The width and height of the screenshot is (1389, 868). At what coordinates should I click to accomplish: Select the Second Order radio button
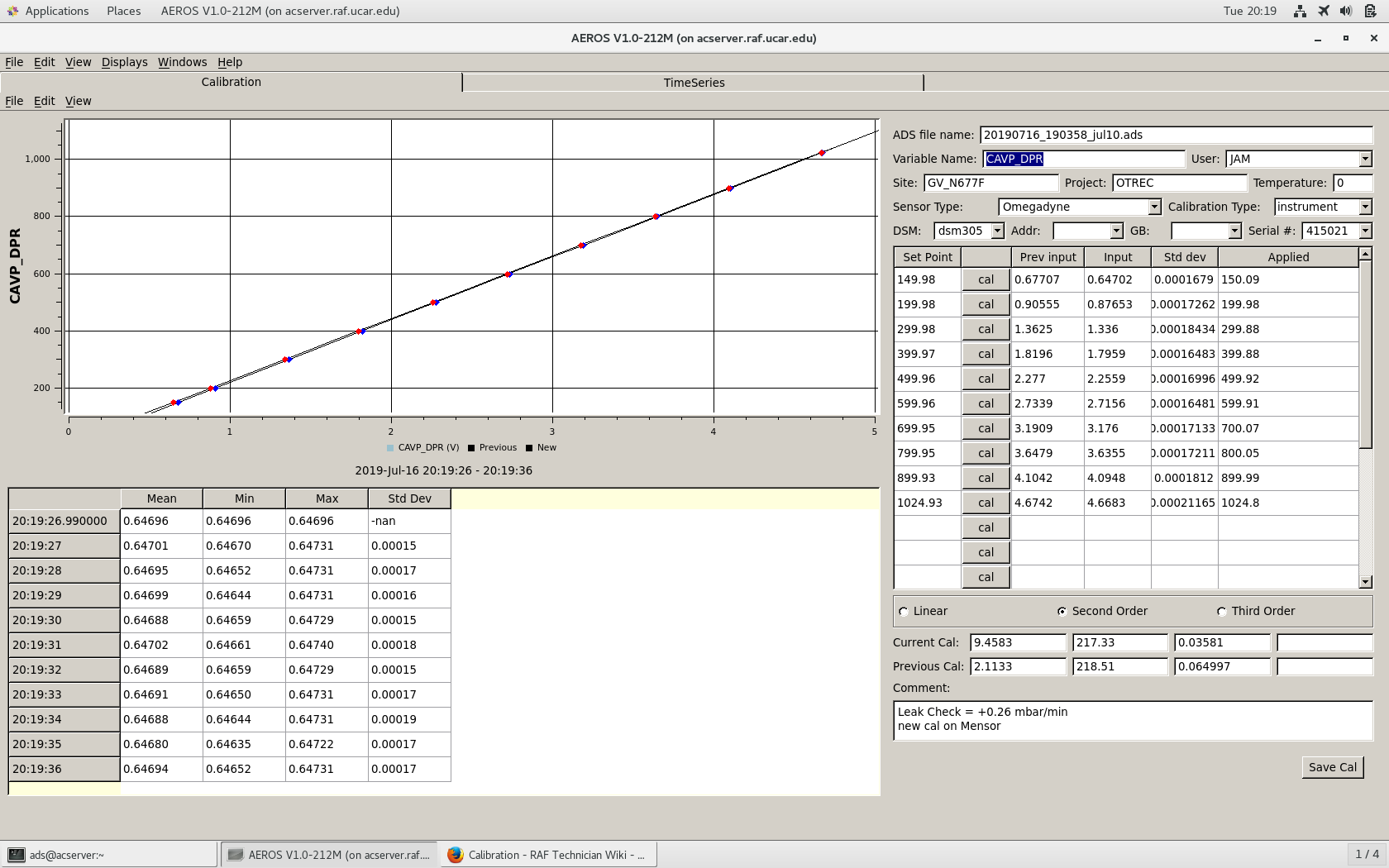[1062, 612]
